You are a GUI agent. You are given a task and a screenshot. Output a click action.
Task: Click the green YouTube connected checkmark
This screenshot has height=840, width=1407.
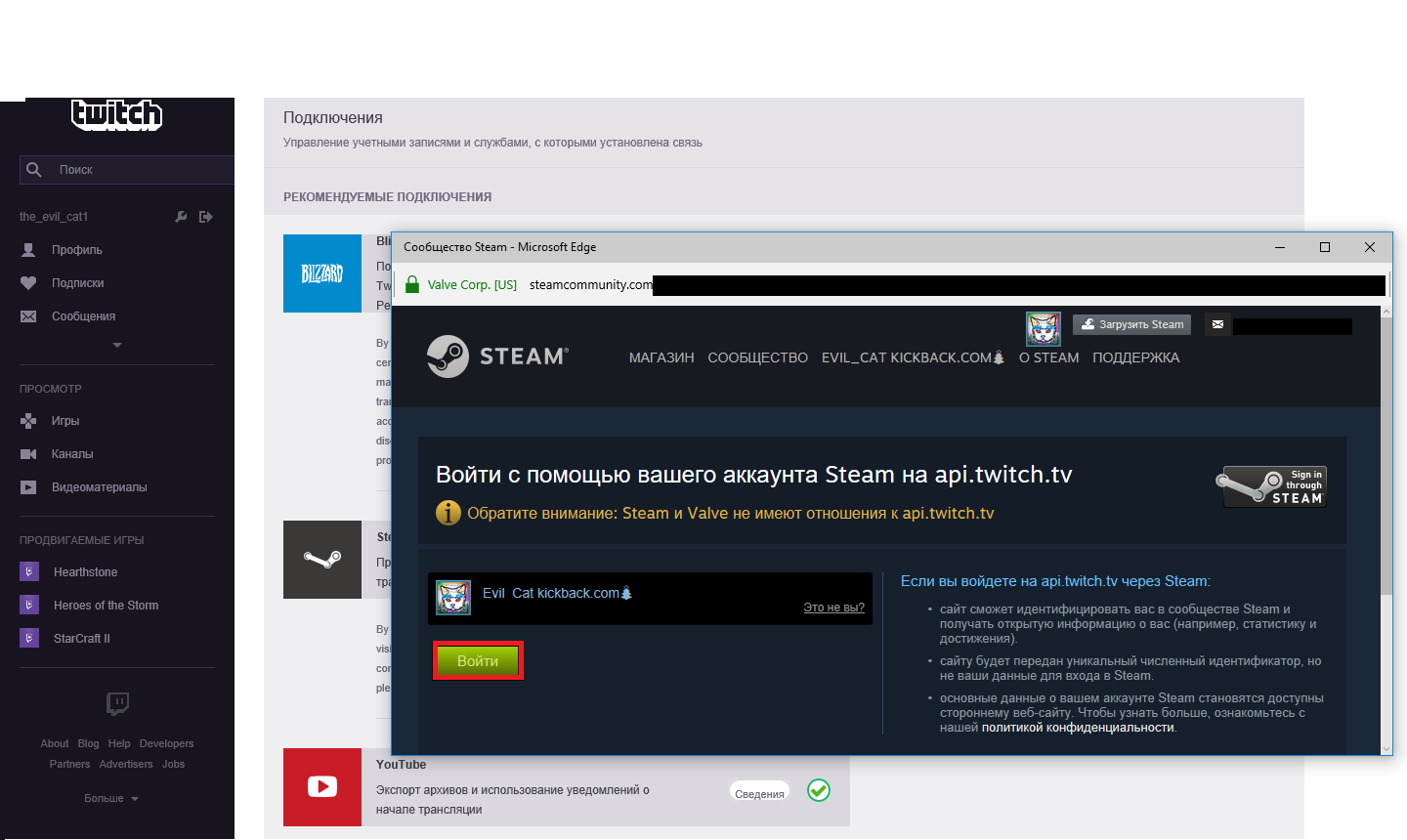click(x=819, y=790)
